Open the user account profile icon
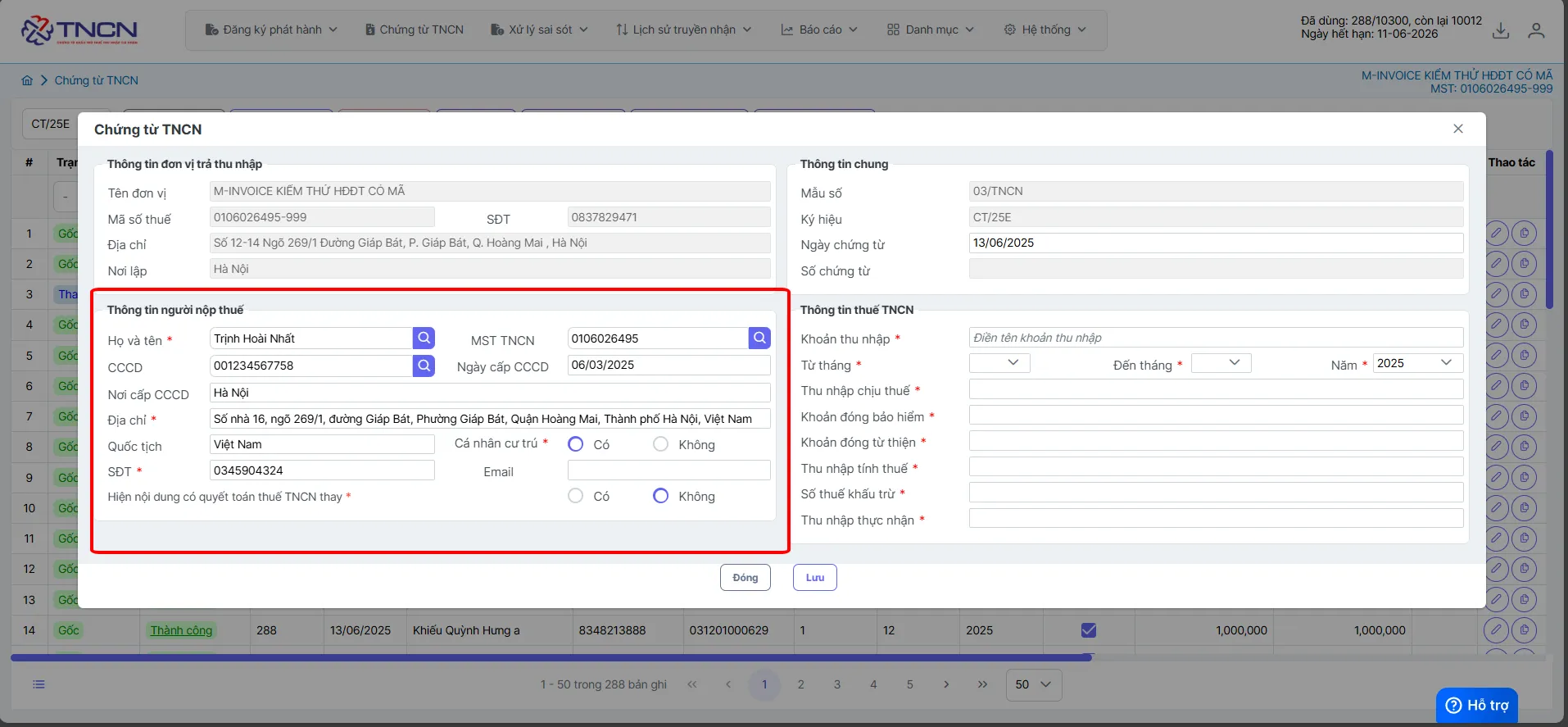 (x=1536, y=30)
